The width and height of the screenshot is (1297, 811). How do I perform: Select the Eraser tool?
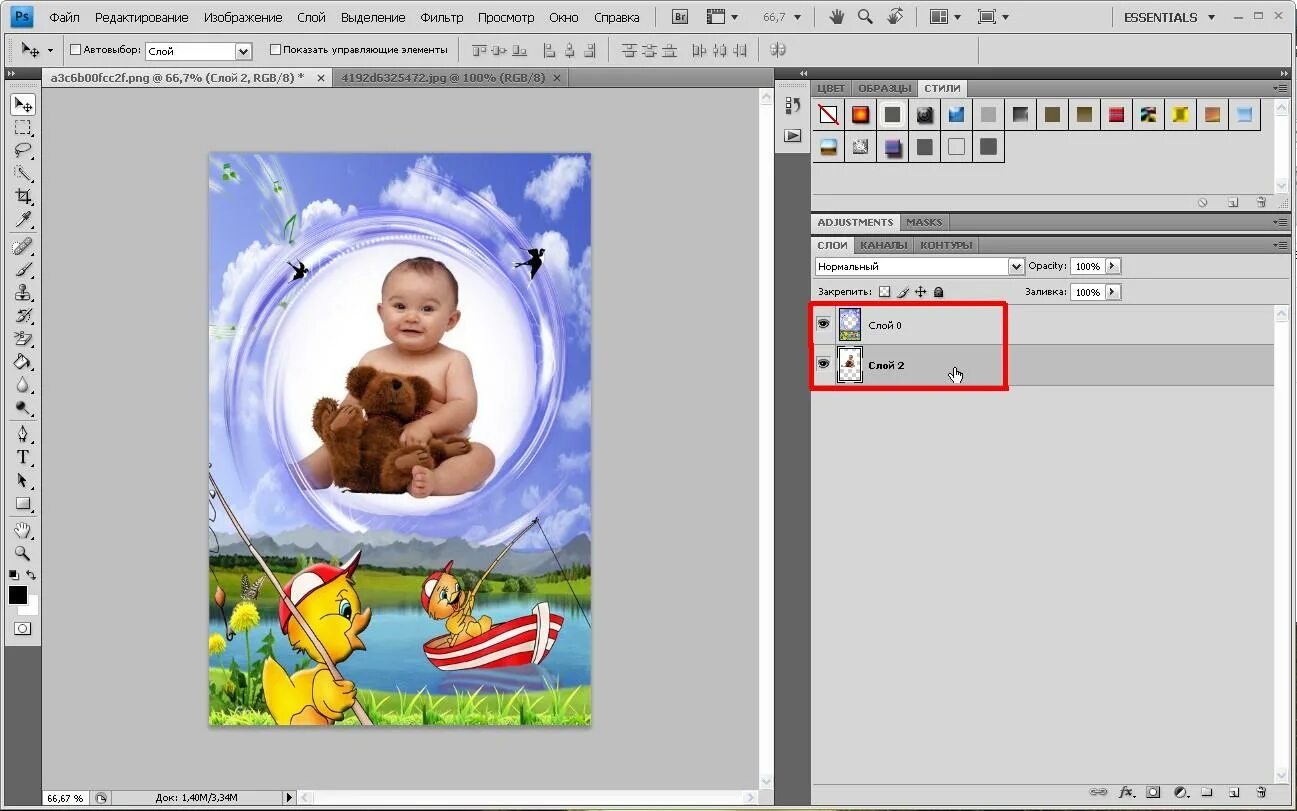(22, 339)
